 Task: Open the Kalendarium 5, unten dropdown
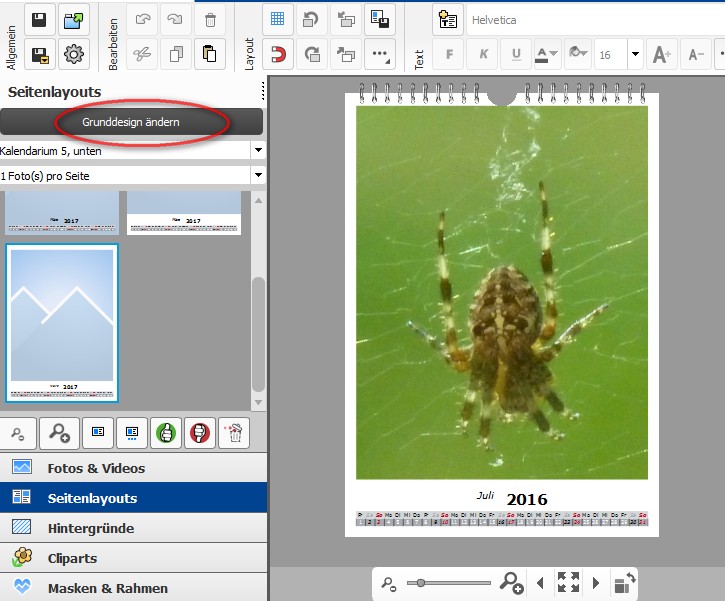(x=258, y=151)
